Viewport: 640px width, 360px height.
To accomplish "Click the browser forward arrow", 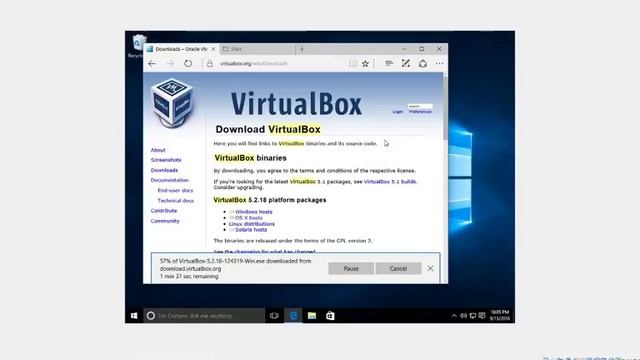I will coord(170,64).
